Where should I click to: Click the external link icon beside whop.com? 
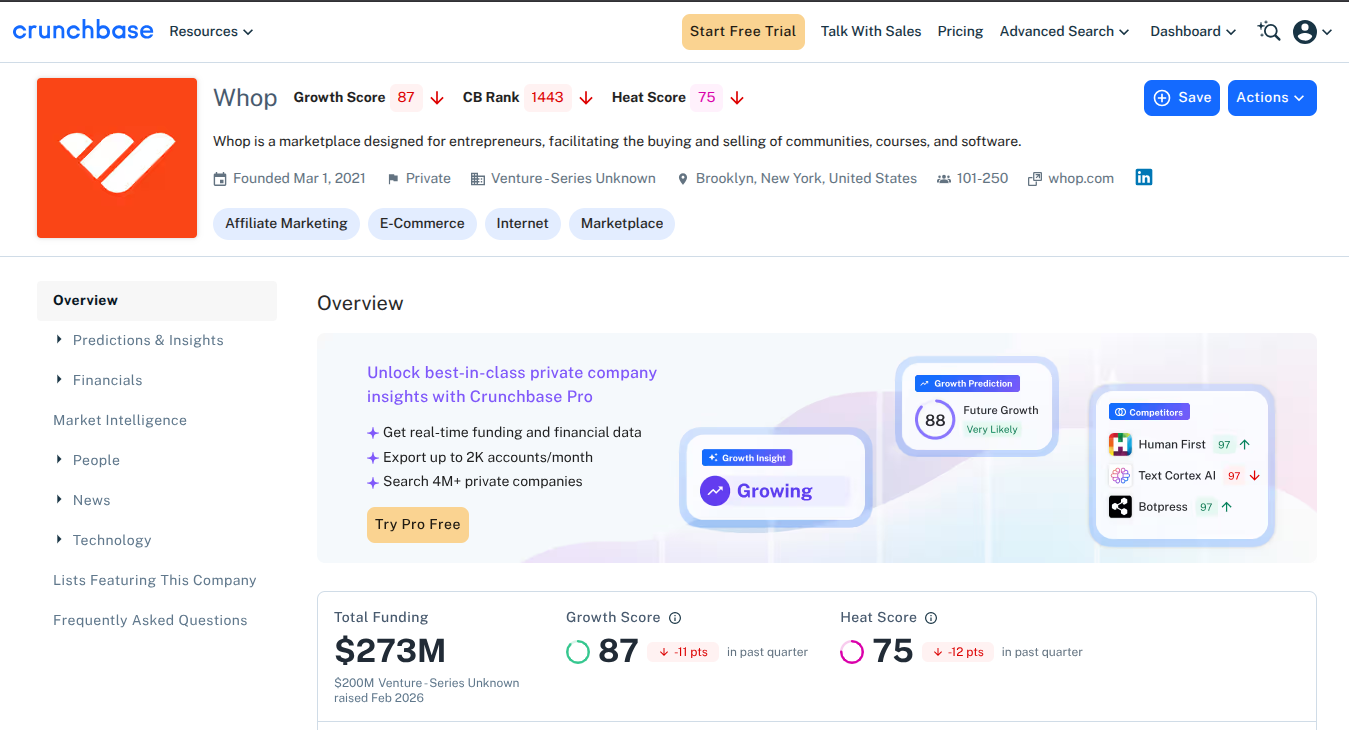pyautogui.click(x=1034, y=179)
